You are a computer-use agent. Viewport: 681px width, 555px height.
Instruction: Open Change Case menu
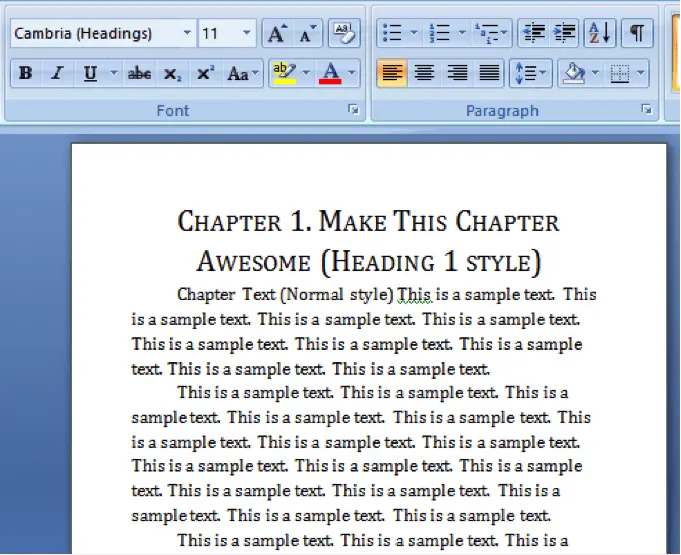(x=242, y=73)
